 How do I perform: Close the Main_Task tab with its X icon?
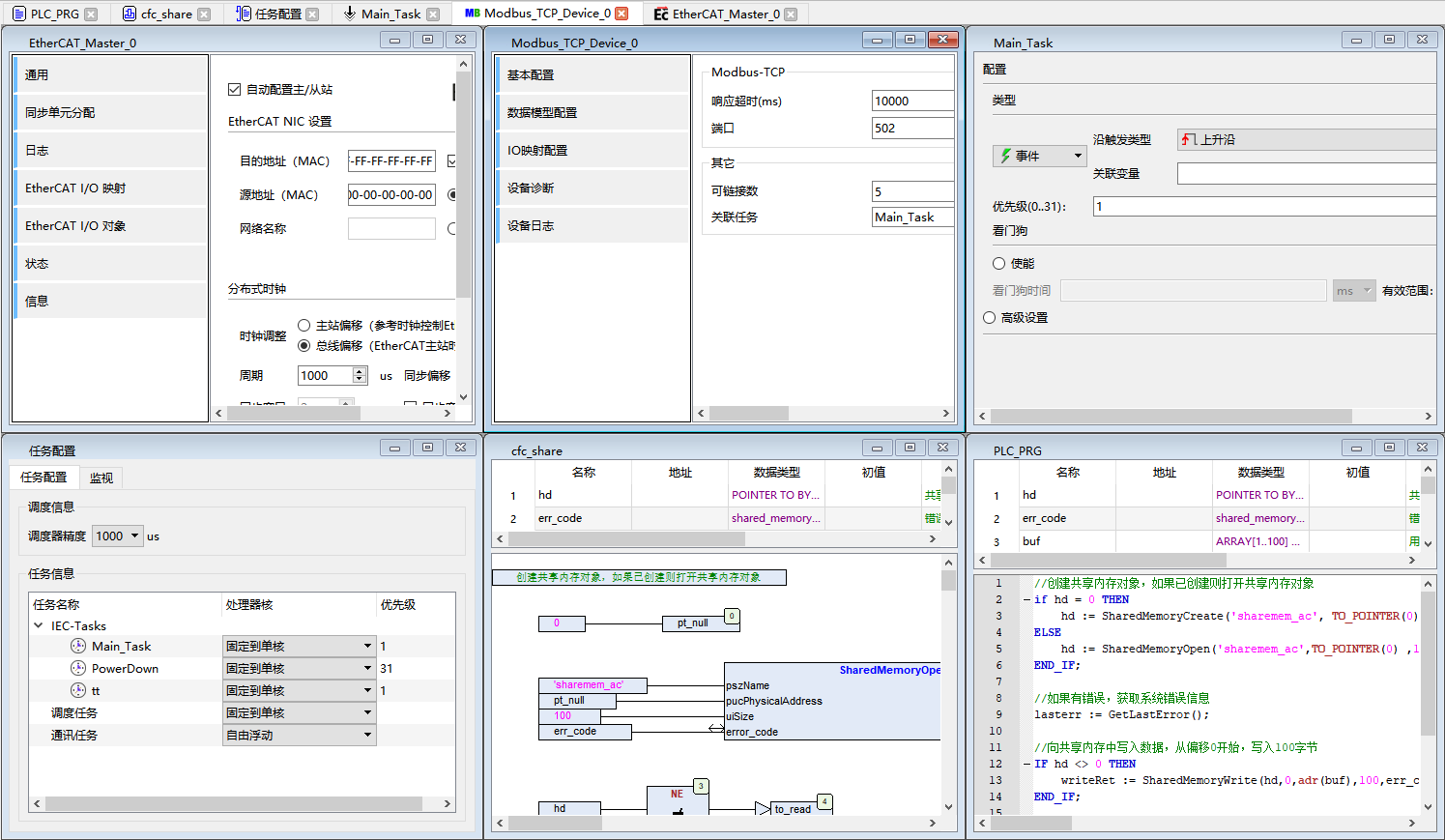tap(433, 14)
